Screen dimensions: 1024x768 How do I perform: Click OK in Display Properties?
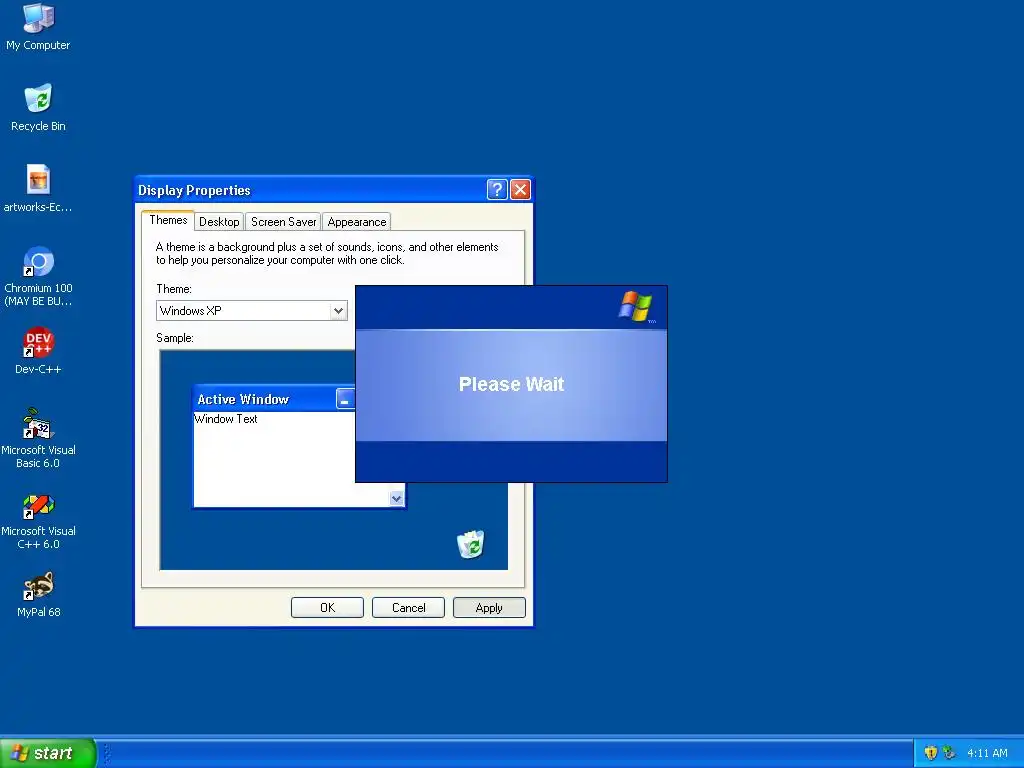click(327, 607)
